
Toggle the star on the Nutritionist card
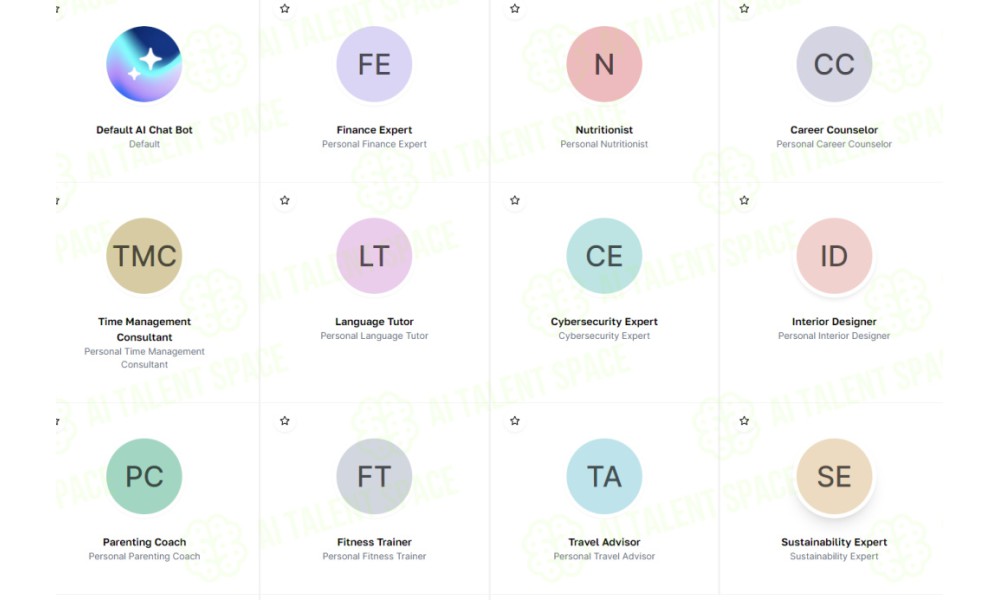click(x=515, y=9)
